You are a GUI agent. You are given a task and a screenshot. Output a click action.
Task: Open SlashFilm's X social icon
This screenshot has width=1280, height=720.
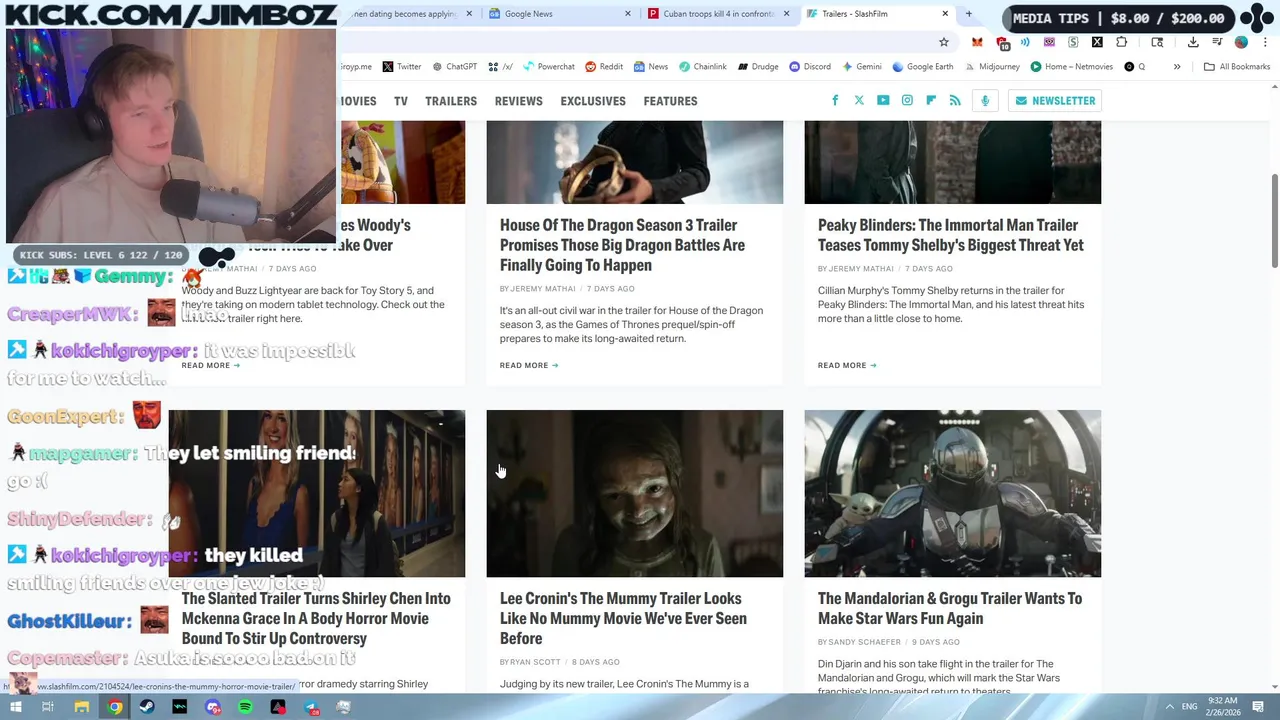[x=859, y=100]
